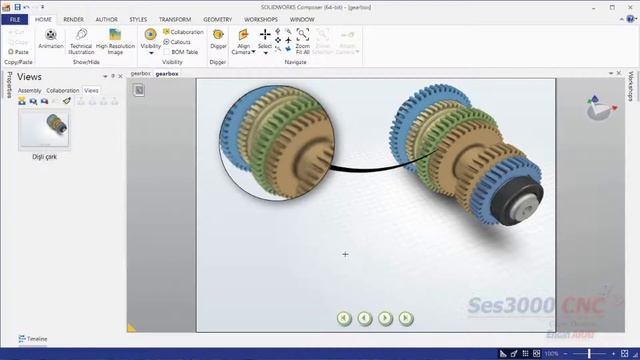Create a new view in Views panel
The height and width of the screenshot is (360, 640).
coord(22,101)
